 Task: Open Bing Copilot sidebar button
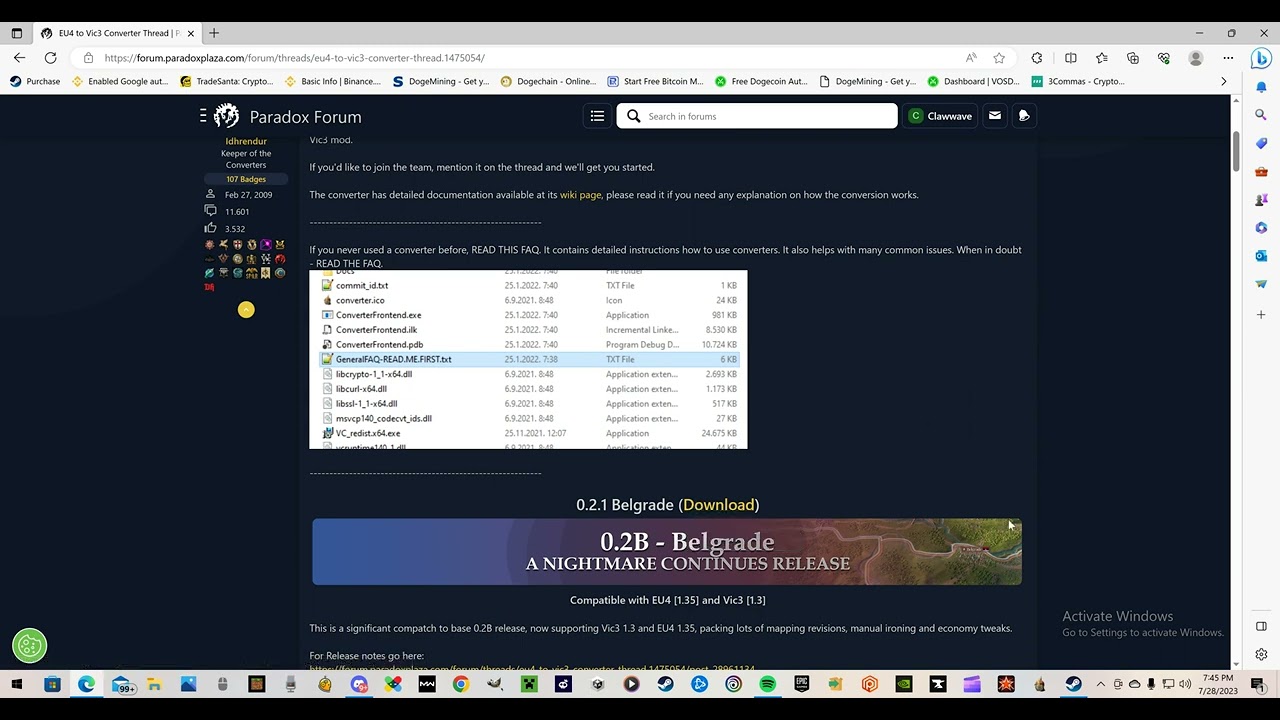pyautogui.click(x=1261, y=58)
